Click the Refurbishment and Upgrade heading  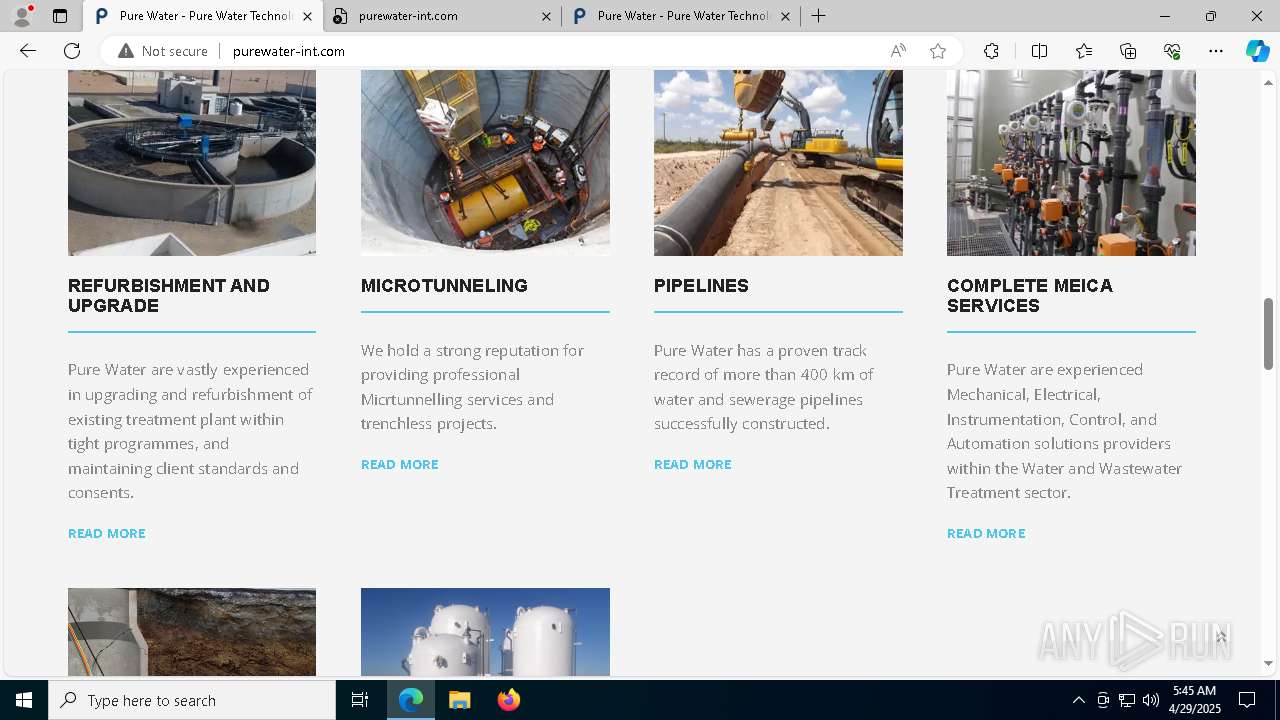(169, 296)
